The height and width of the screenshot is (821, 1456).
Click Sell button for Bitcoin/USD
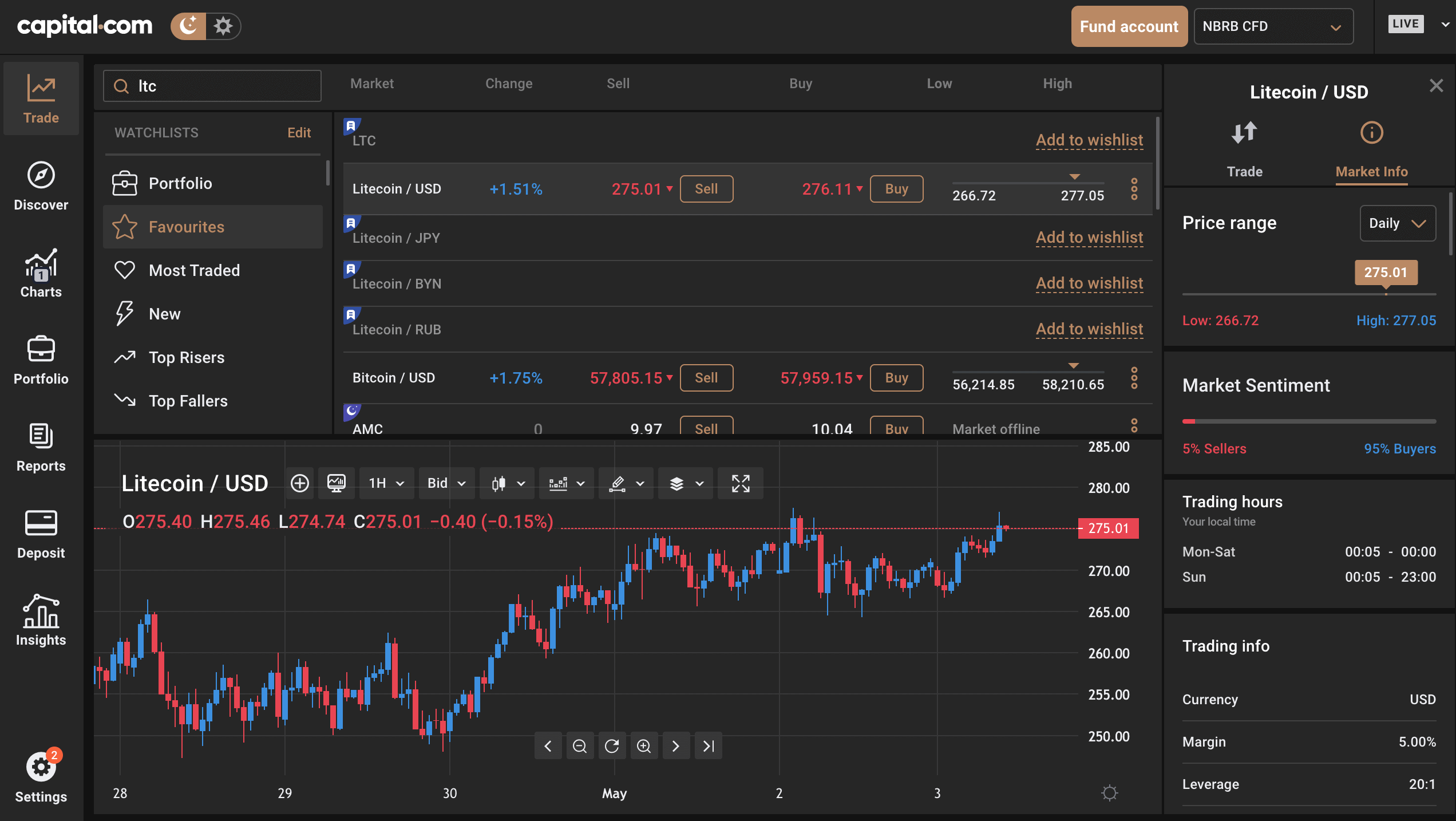point(706,377)
